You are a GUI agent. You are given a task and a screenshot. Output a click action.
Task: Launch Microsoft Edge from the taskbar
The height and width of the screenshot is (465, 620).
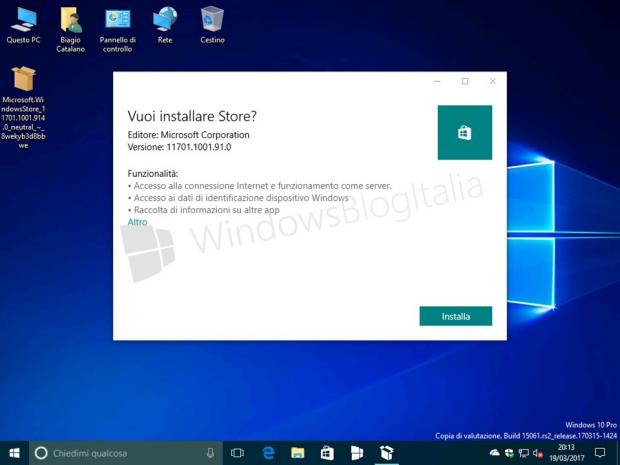tap(268, 453)
